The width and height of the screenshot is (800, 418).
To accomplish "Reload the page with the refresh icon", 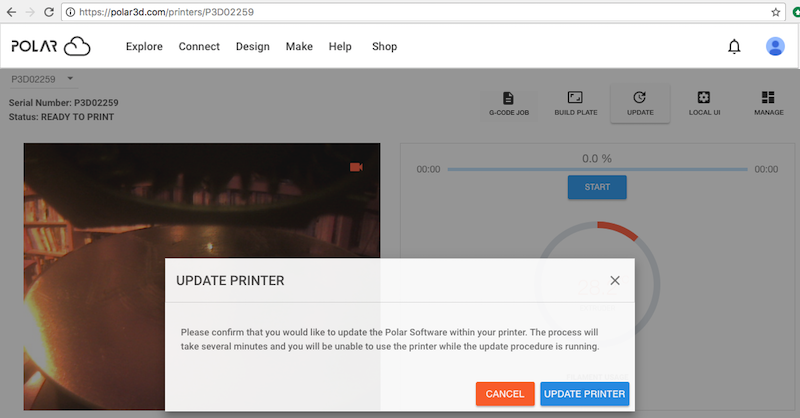I will click(49, 12).
